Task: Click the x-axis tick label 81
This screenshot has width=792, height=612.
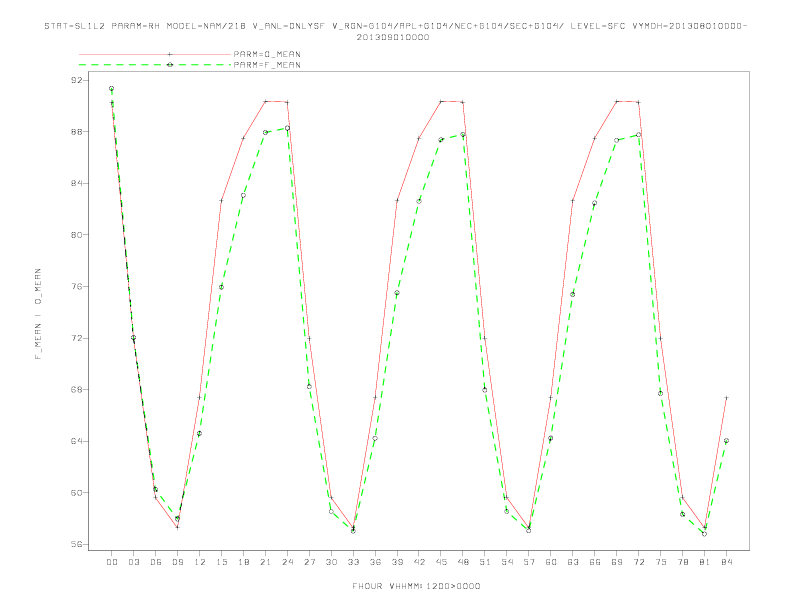Action: tap(705, 562)
